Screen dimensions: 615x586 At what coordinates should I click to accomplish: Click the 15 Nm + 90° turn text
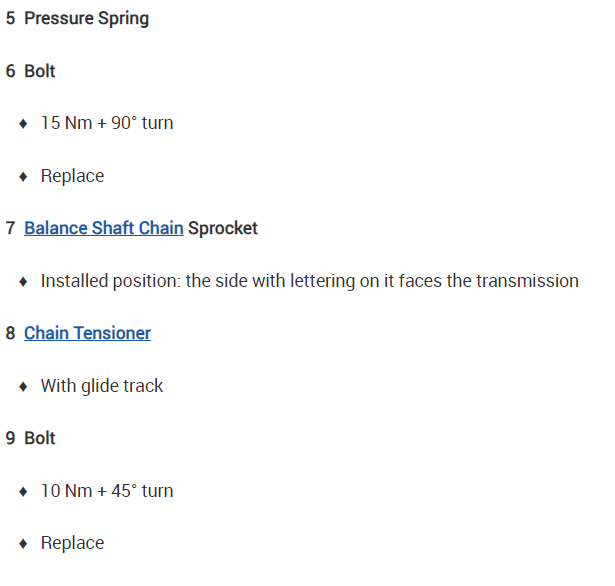(107, 123)
